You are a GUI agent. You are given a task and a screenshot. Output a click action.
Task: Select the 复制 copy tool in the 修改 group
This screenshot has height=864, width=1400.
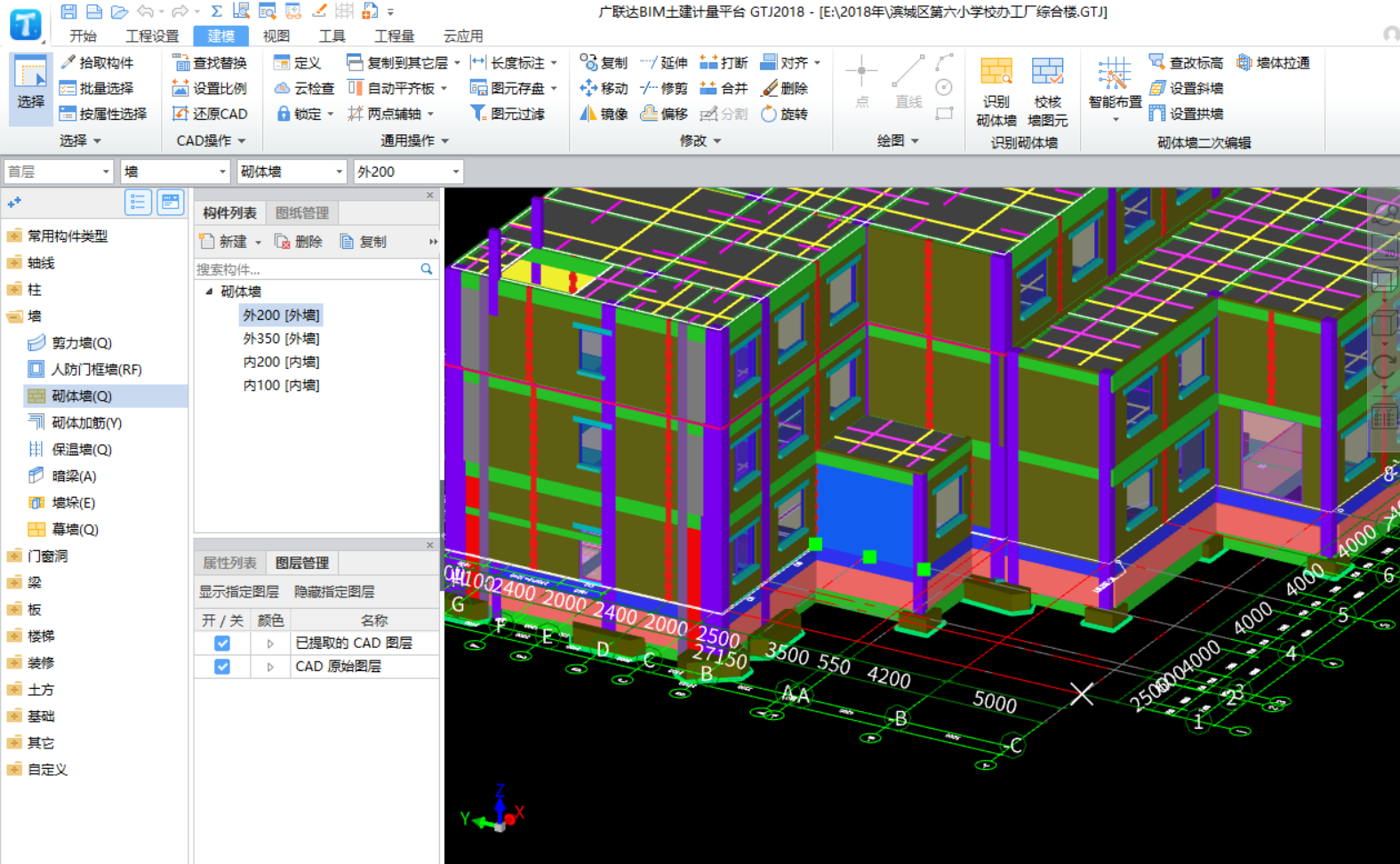[x=604, y=62]
